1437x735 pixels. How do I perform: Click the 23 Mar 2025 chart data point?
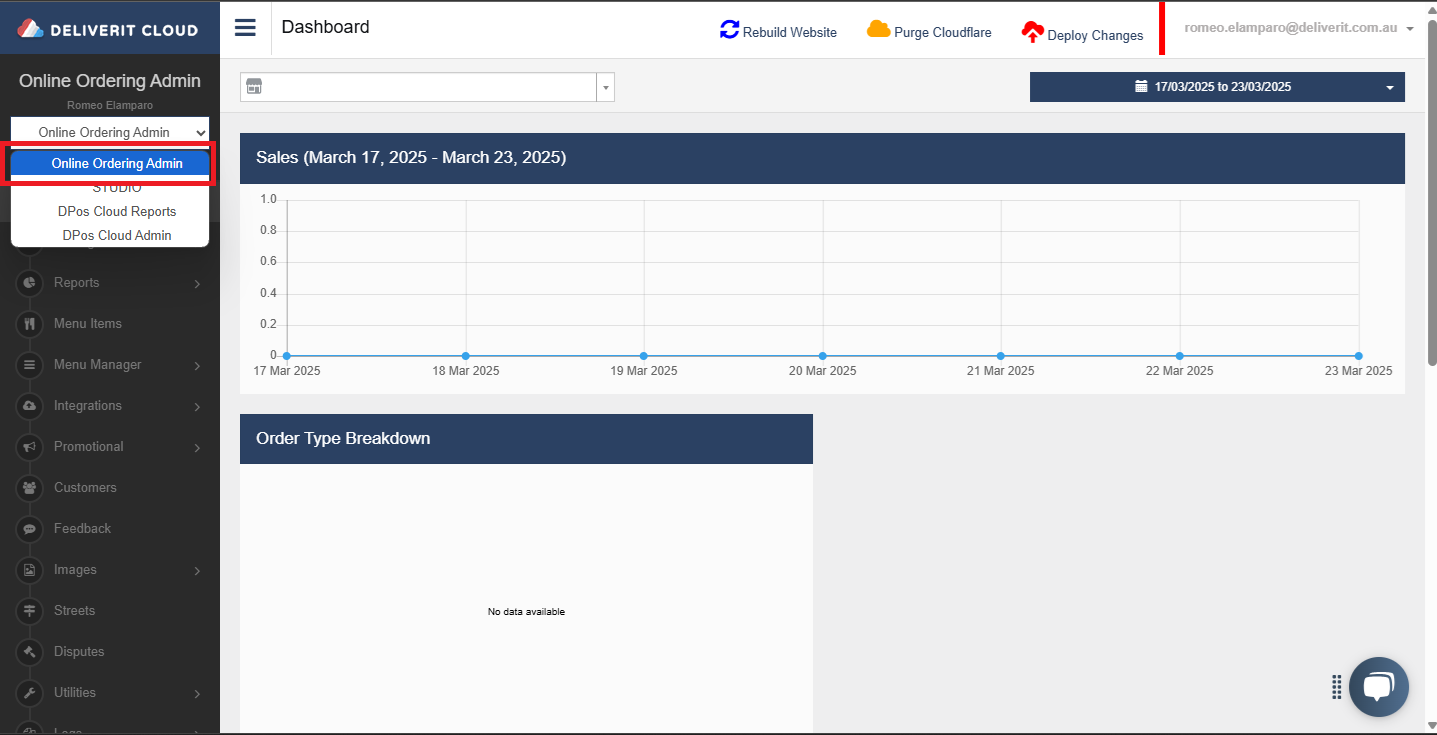(1358, 356)
